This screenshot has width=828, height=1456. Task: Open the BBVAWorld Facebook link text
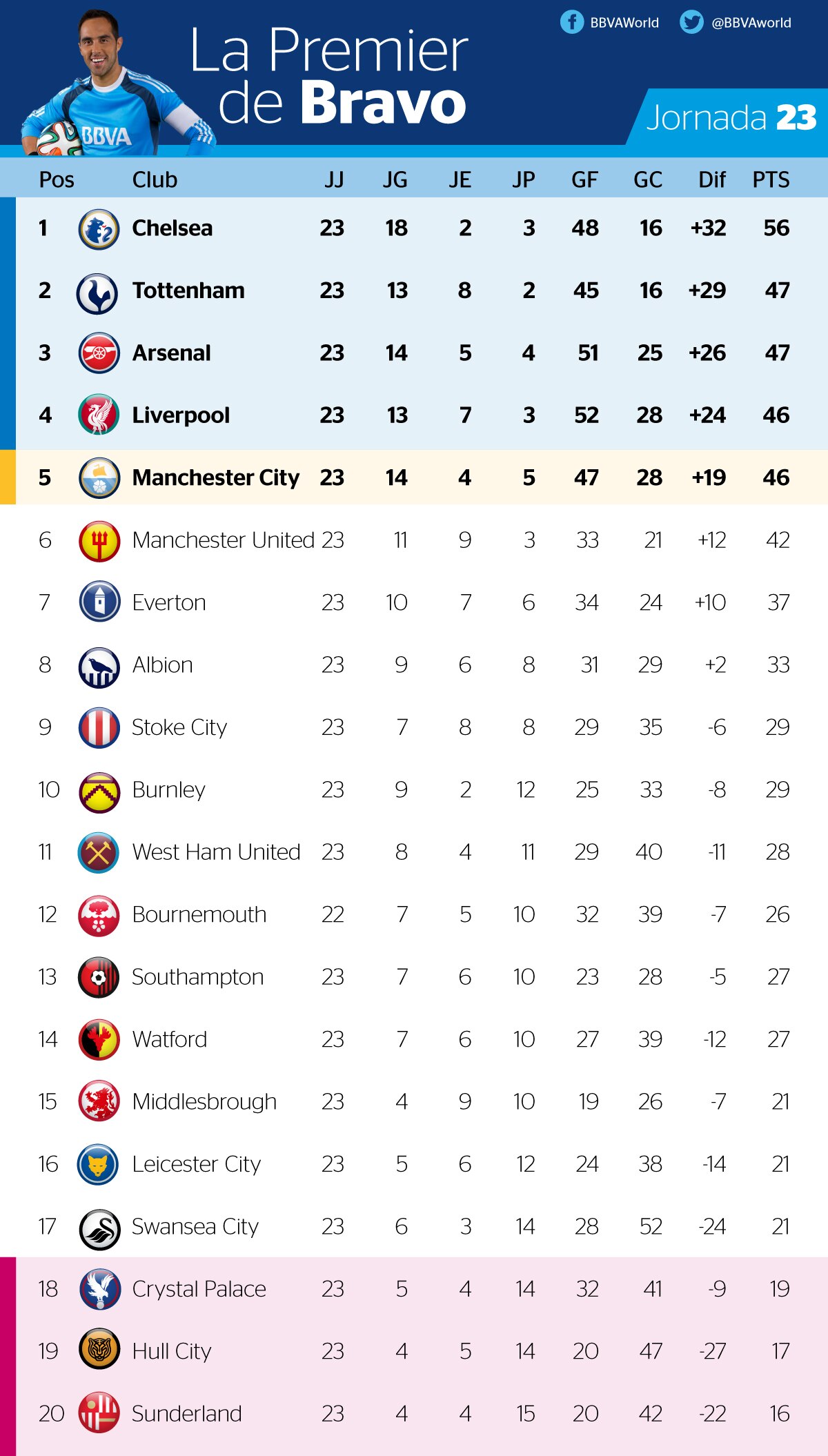pos(624,23)
